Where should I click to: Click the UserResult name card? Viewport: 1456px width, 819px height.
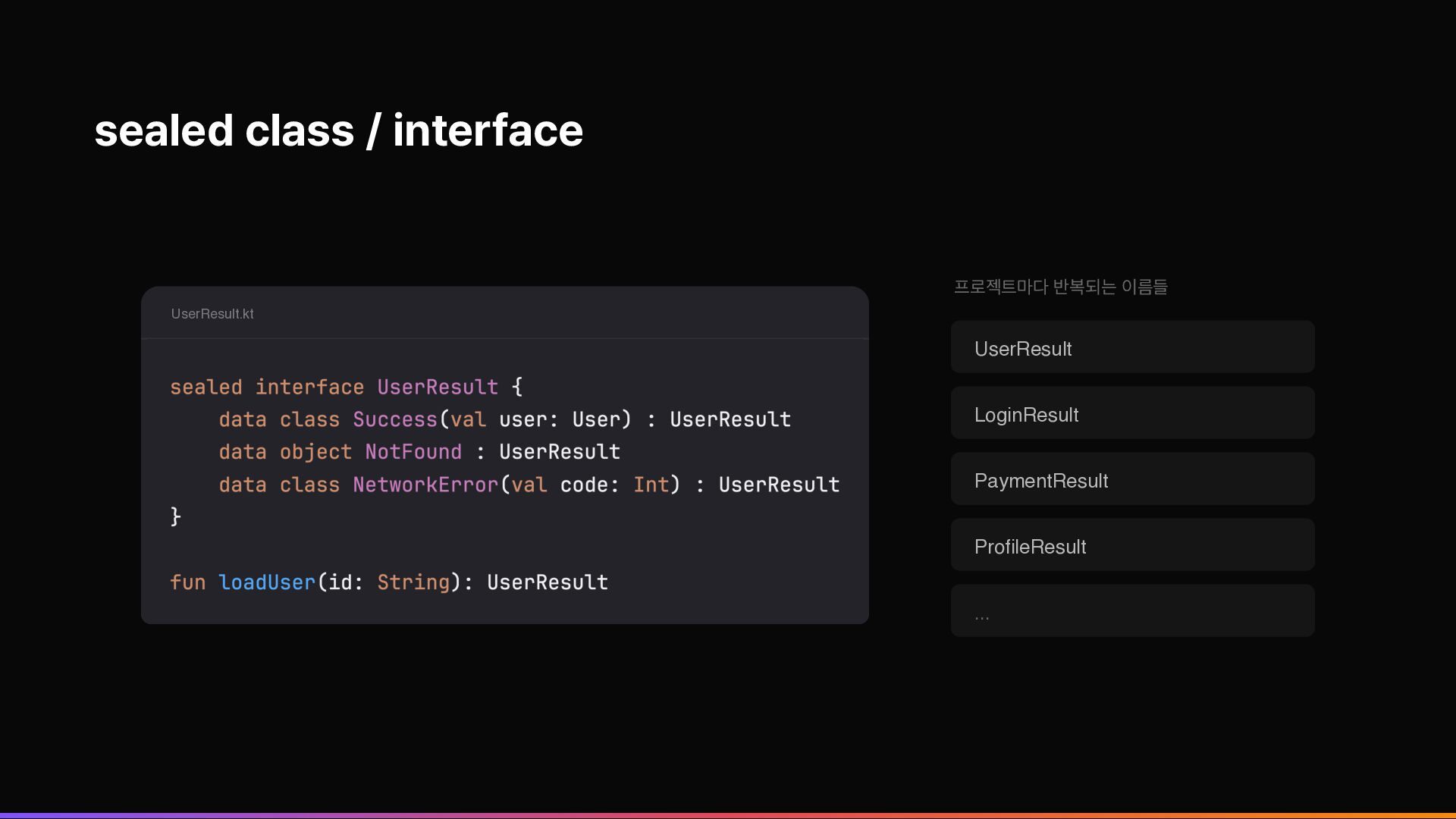pos(1133,347)
